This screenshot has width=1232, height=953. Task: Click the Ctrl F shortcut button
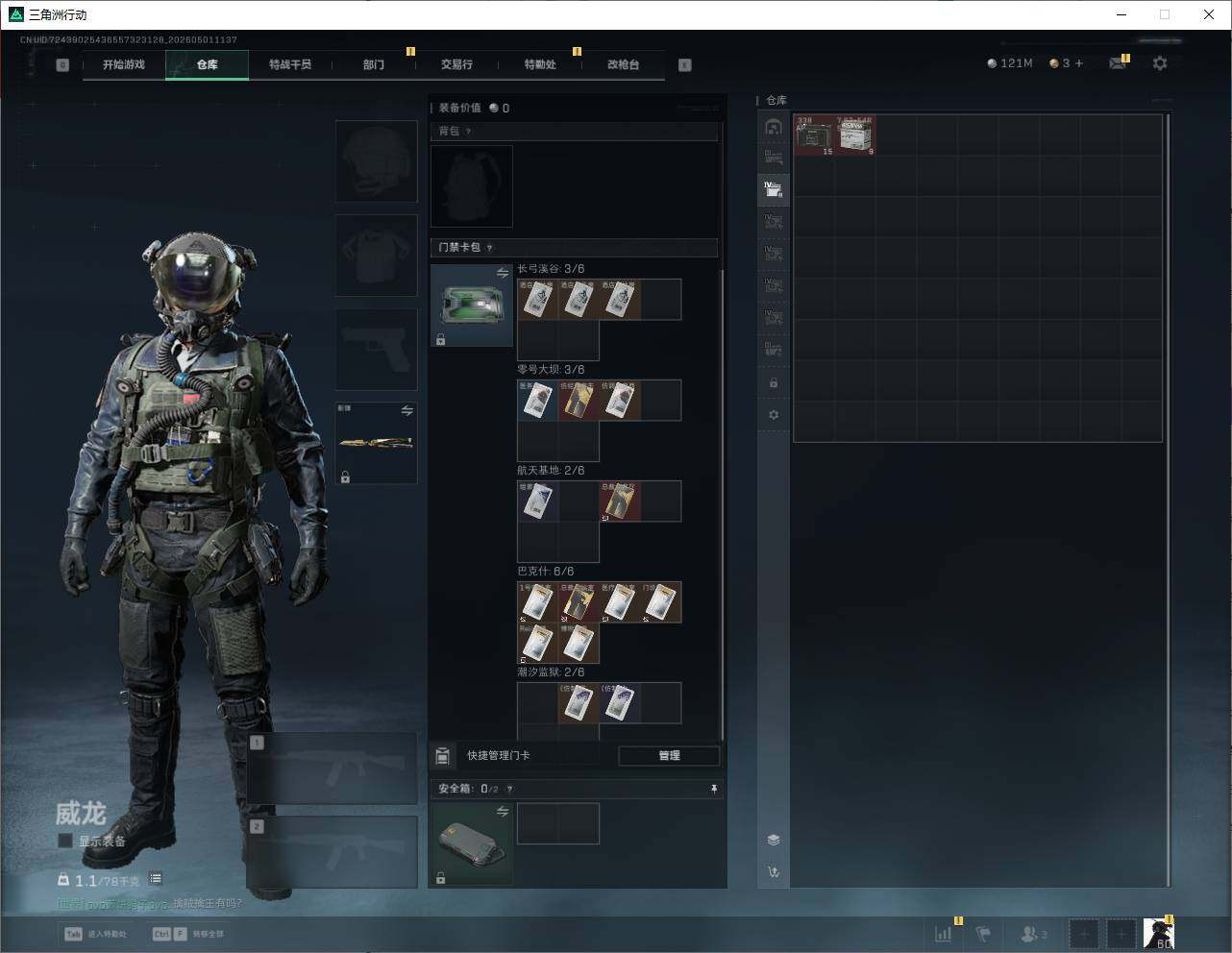pos(188,934)
